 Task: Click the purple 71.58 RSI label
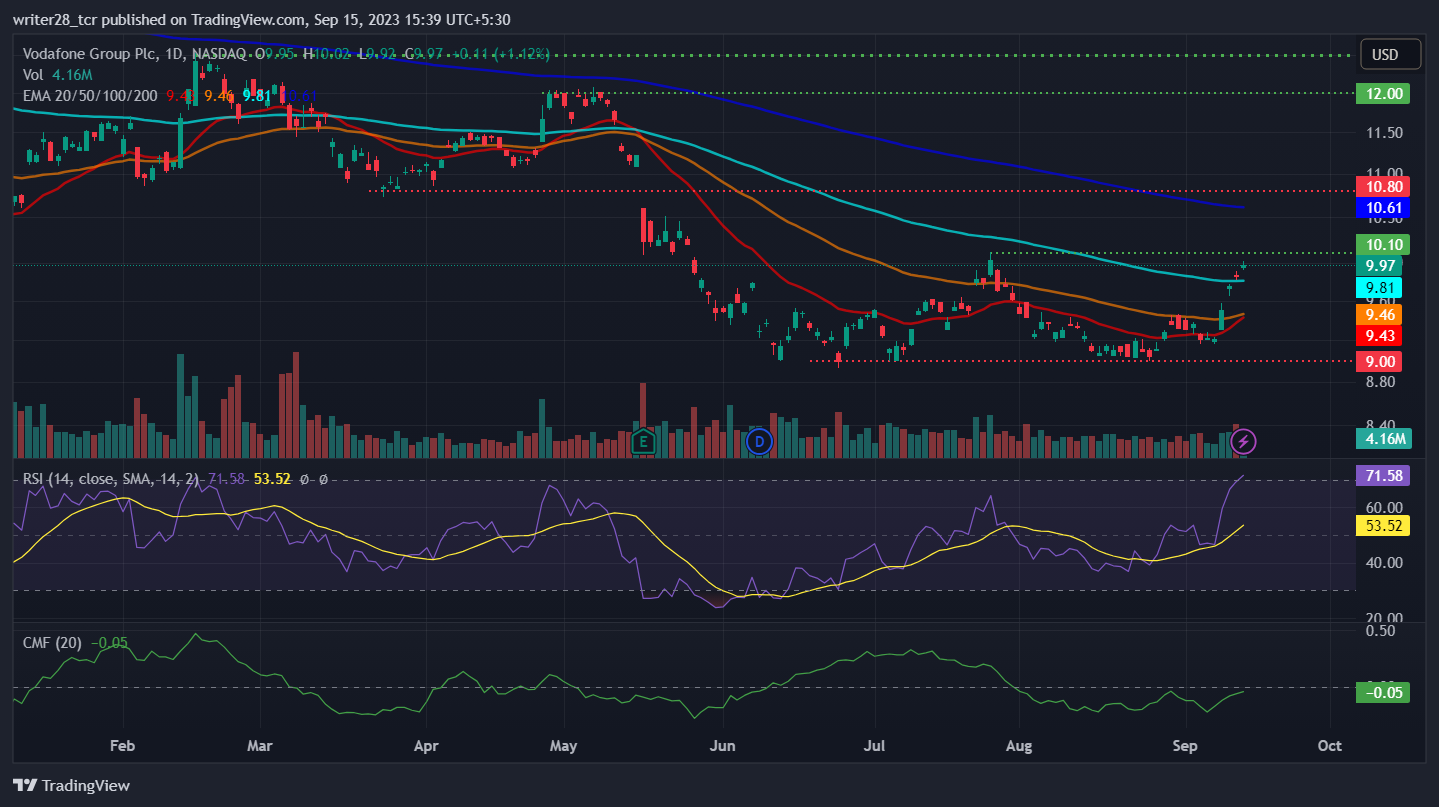pos(1382,475)
